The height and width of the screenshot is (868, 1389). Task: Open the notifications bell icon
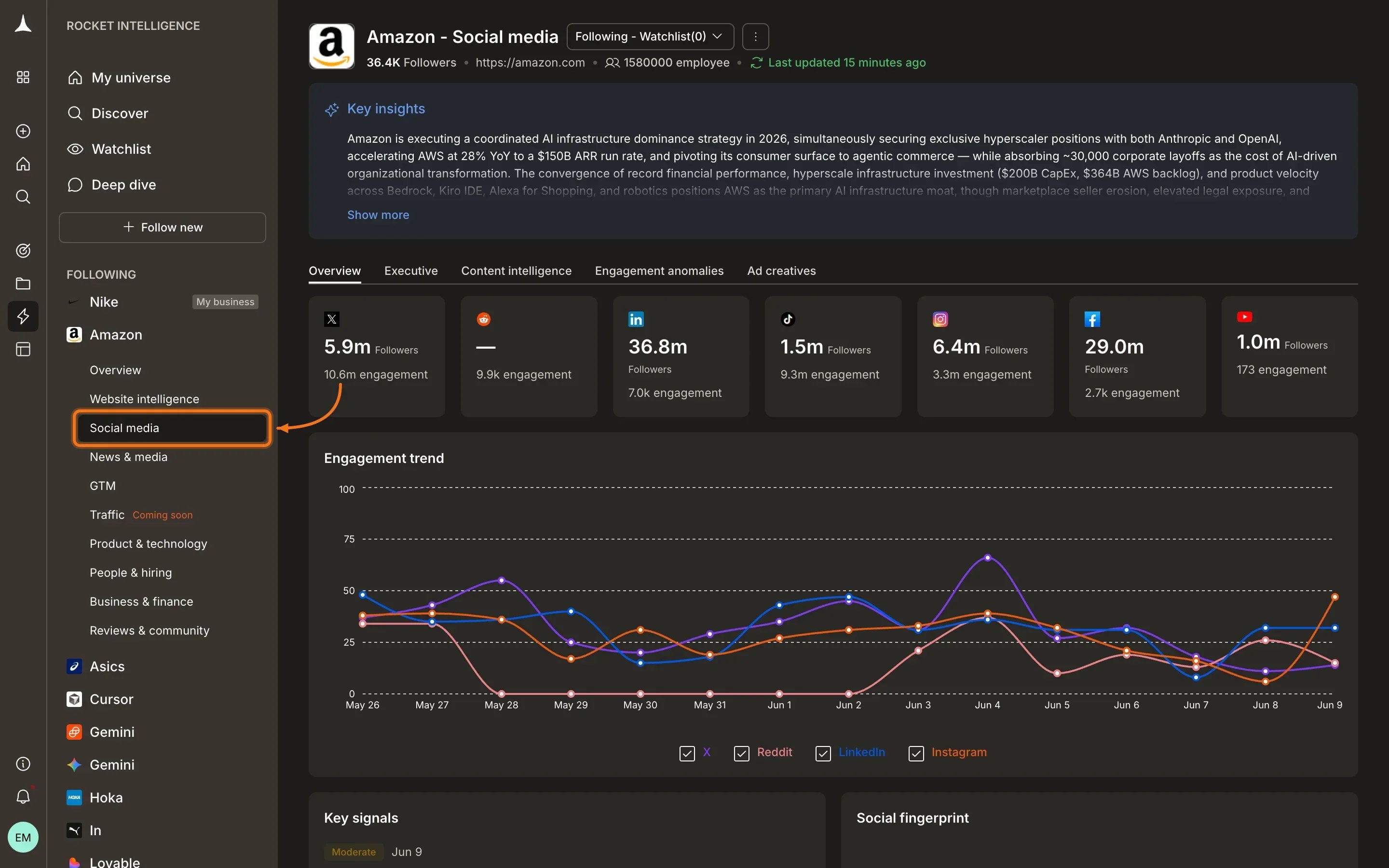click(x=23, y=796)
